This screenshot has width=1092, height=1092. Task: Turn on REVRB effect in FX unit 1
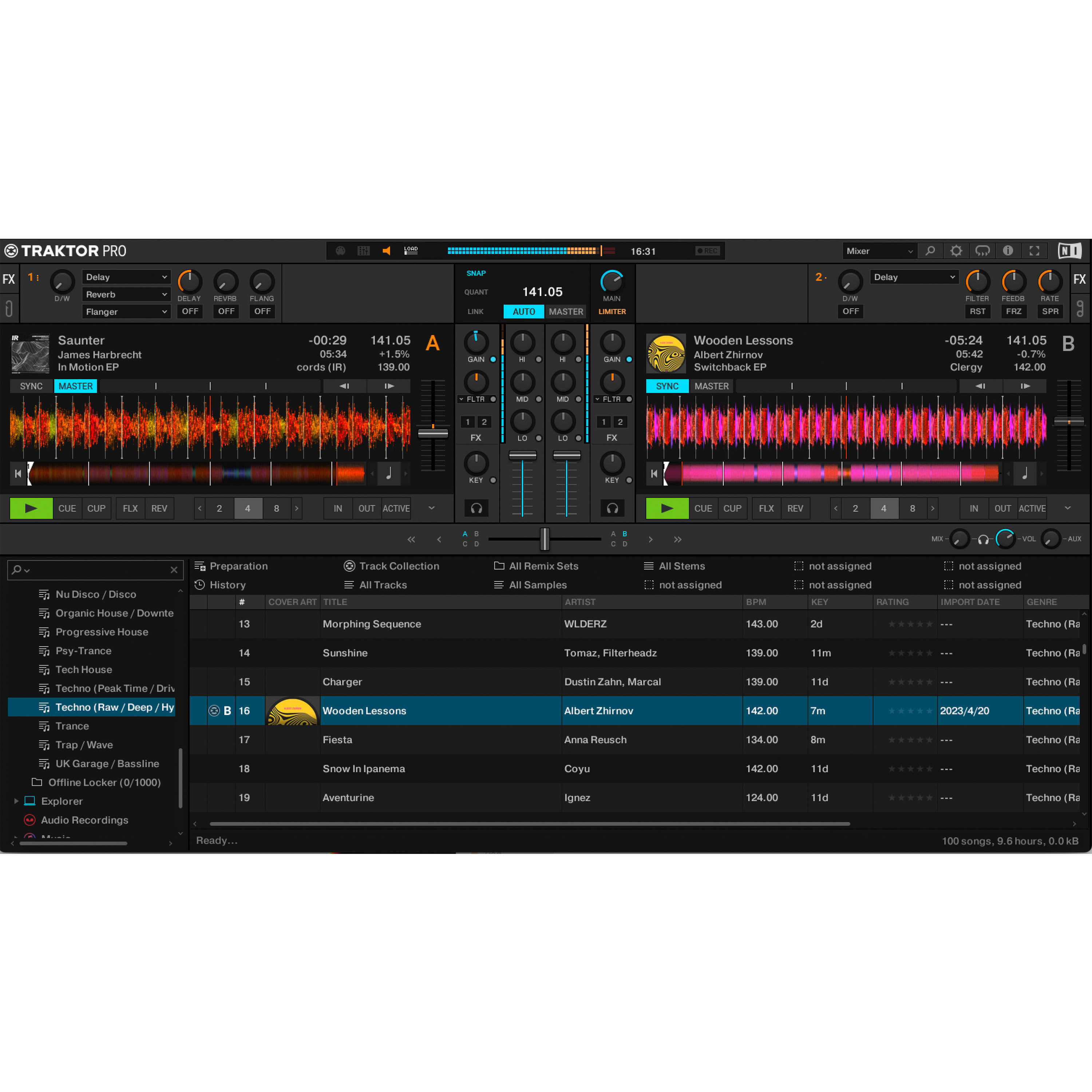click(226, 311)
